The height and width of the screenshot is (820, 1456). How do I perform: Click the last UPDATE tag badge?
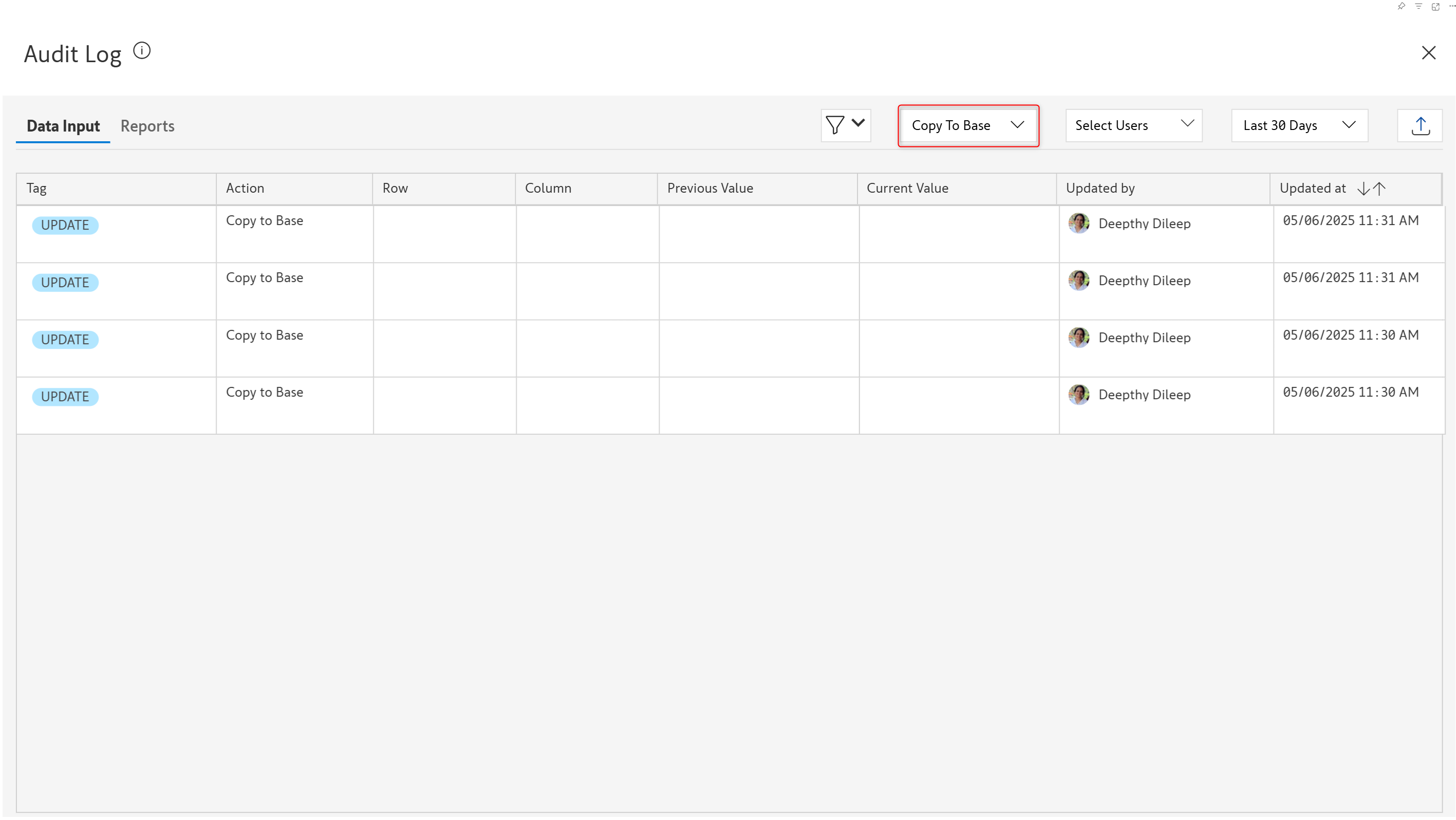pyautogui.click(x=65, y=397)
